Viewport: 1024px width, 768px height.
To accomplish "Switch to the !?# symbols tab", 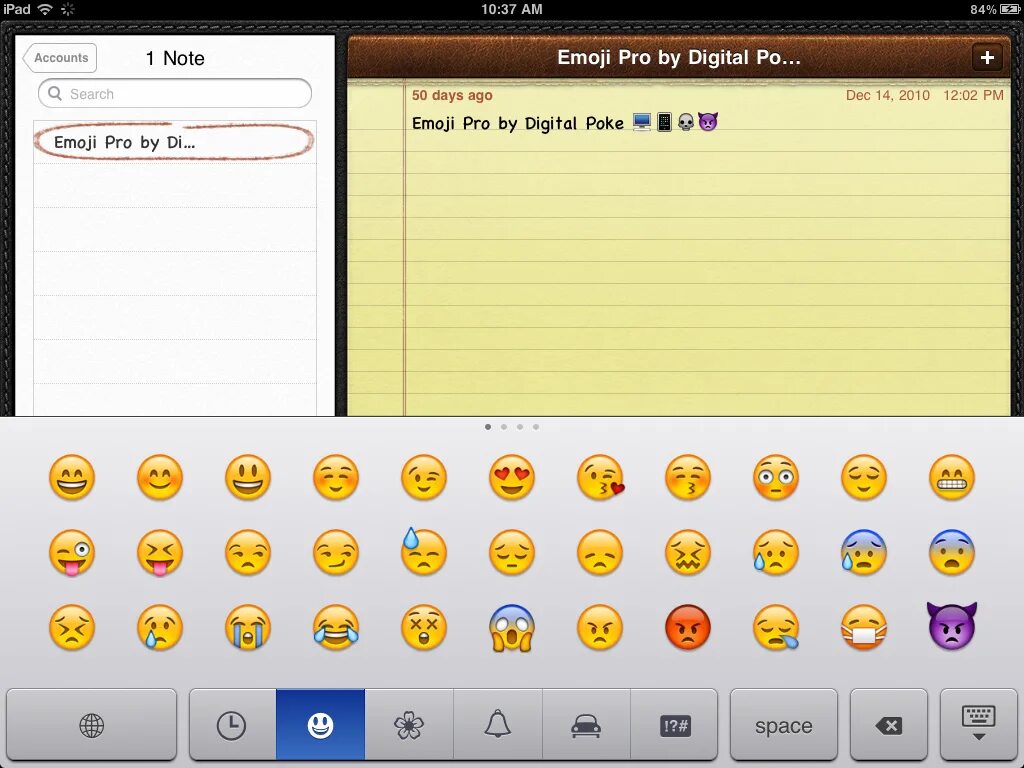I will pyautogui.click(x=675, y=725).
